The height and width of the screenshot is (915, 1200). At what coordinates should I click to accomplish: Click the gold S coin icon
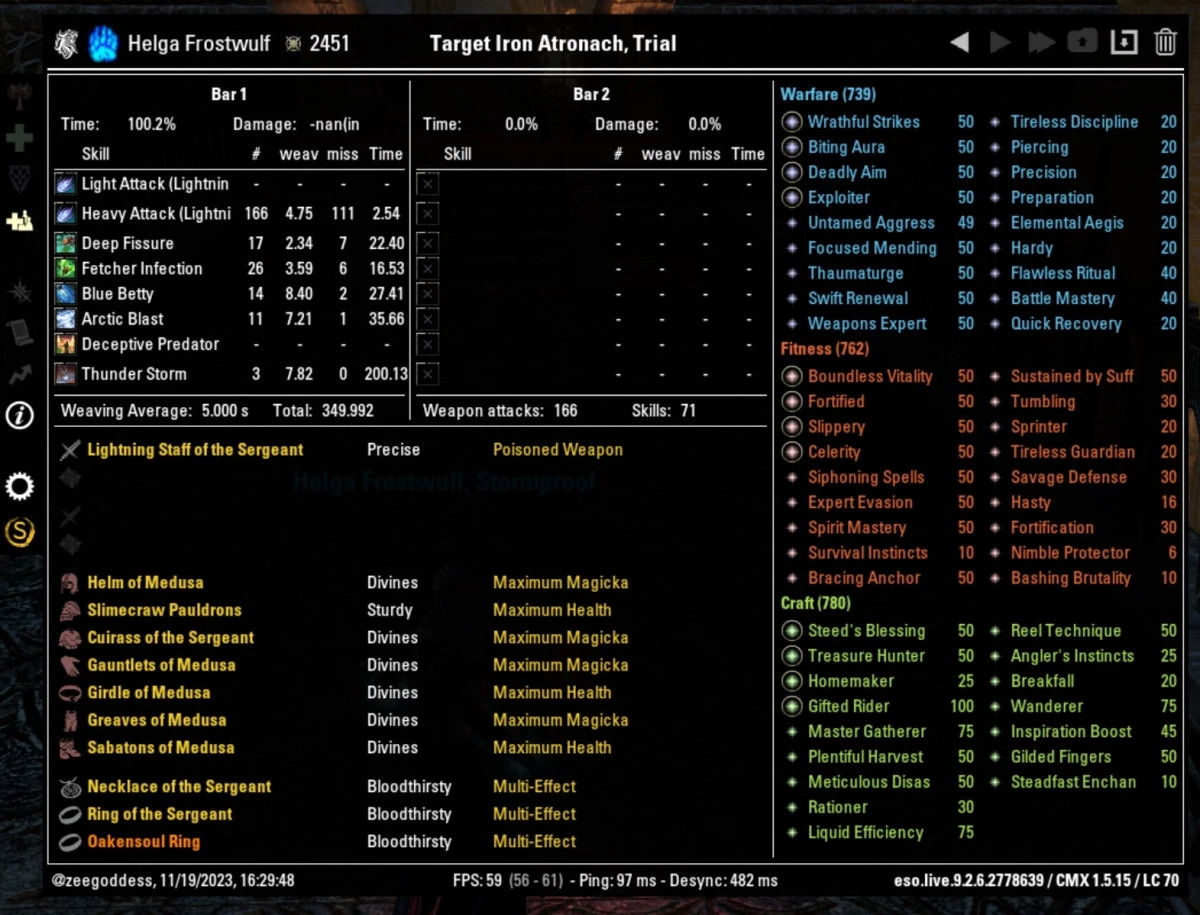20,532
